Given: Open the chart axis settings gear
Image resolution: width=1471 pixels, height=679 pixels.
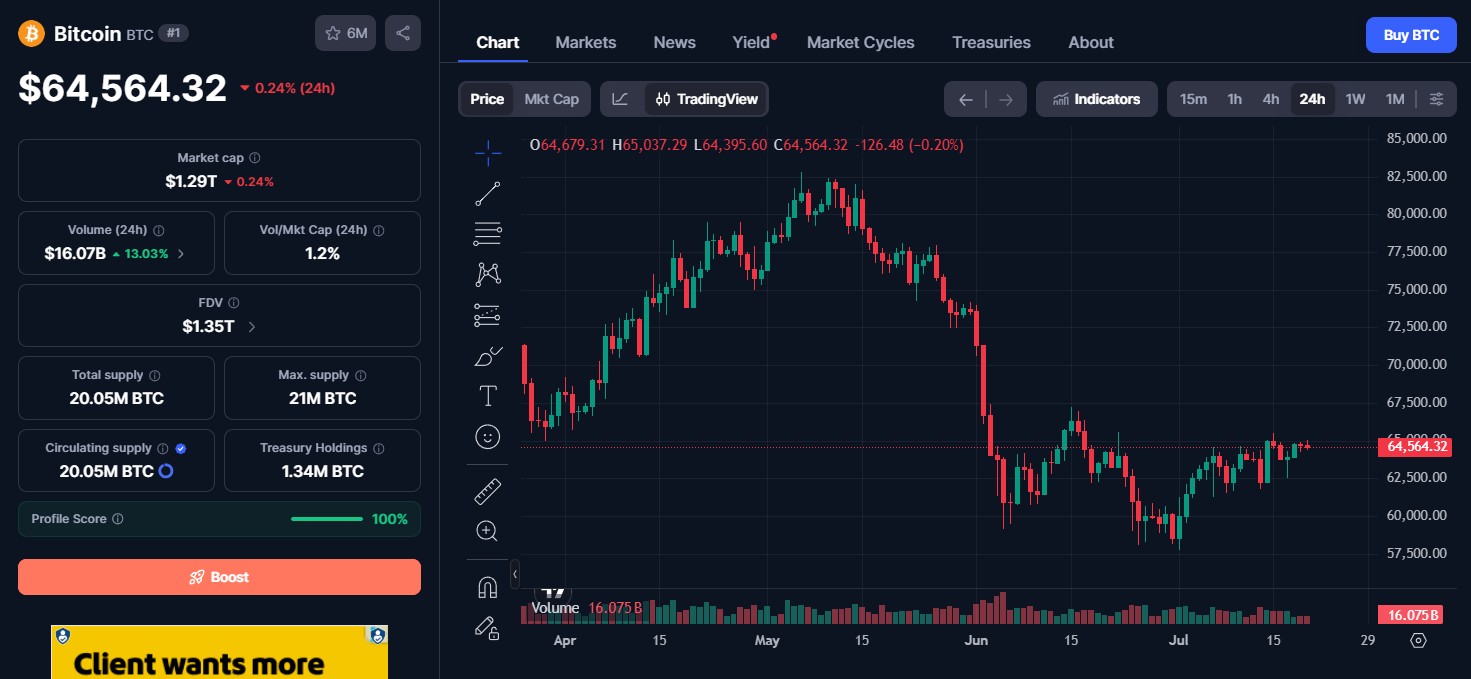Looking at the screenshot, I should pyautogui.click(x=1418, y=640).
